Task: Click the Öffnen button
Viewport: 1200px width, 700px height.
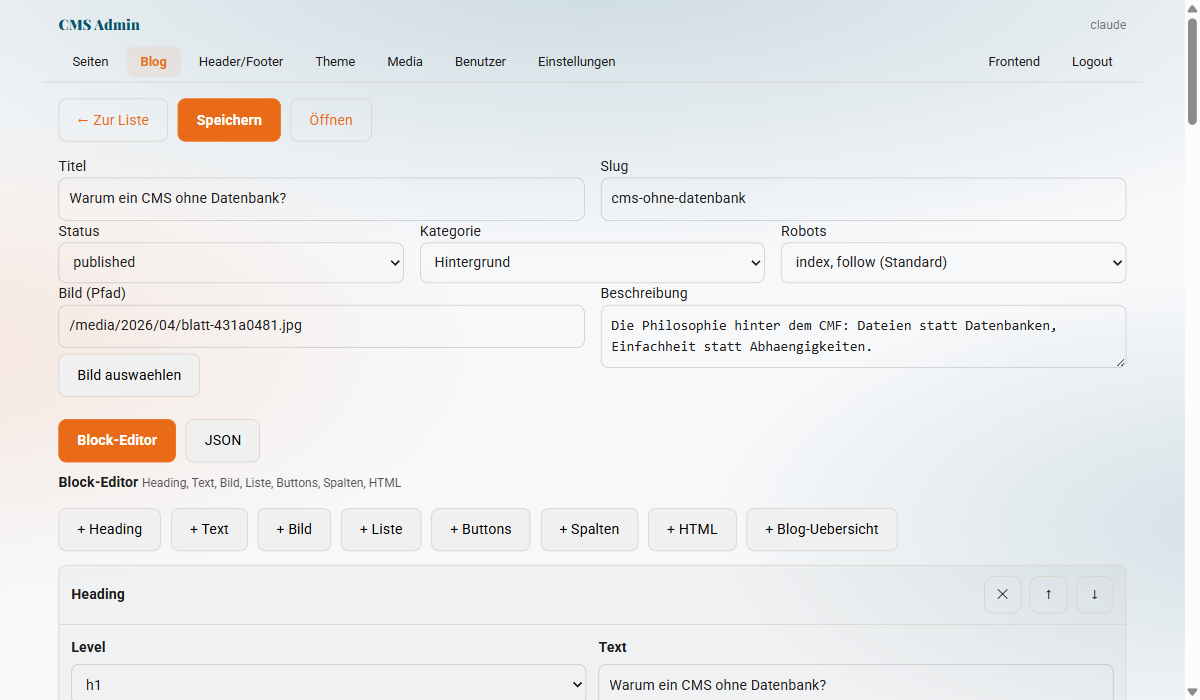Action: pos(330,119)
